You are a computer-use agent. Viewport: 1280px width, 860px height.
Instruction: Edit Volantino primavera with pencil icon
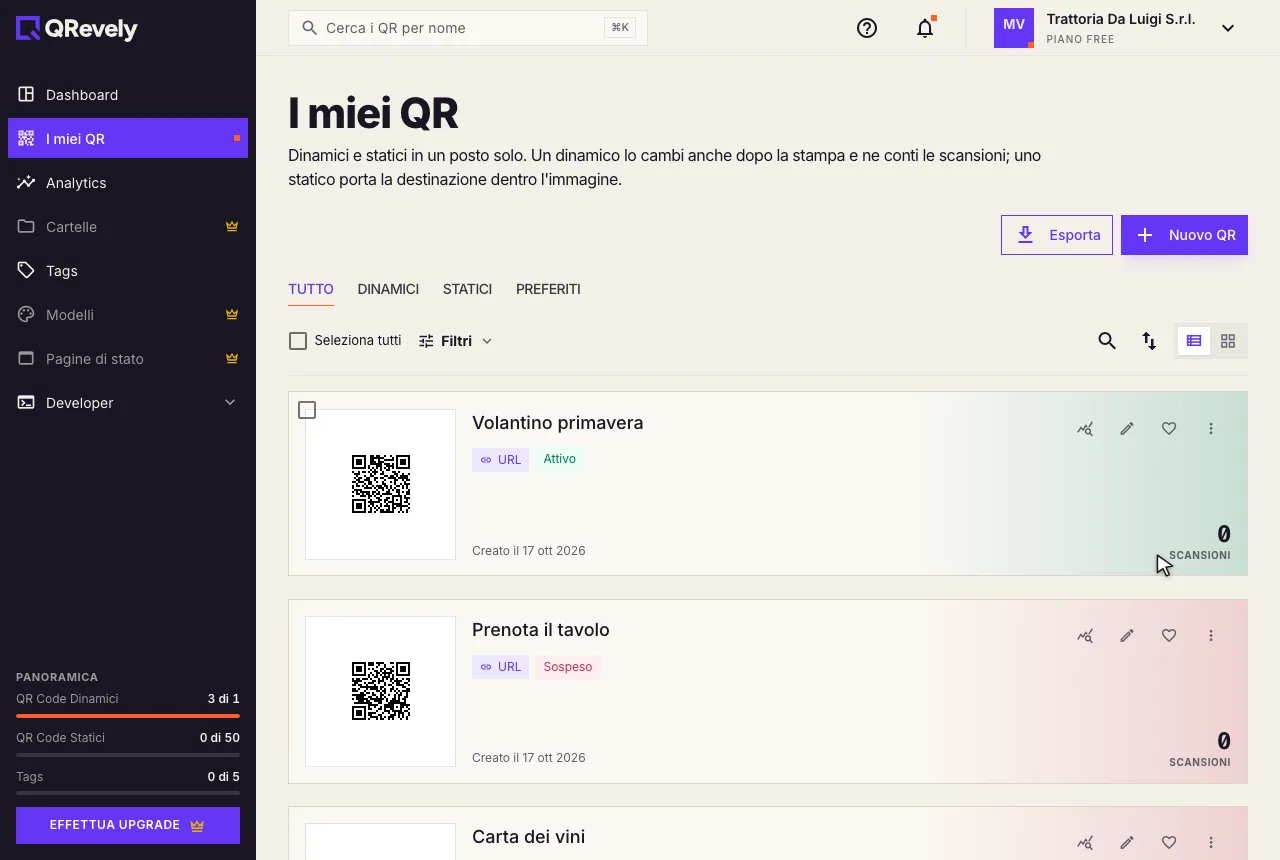[x=1127, y=429]
